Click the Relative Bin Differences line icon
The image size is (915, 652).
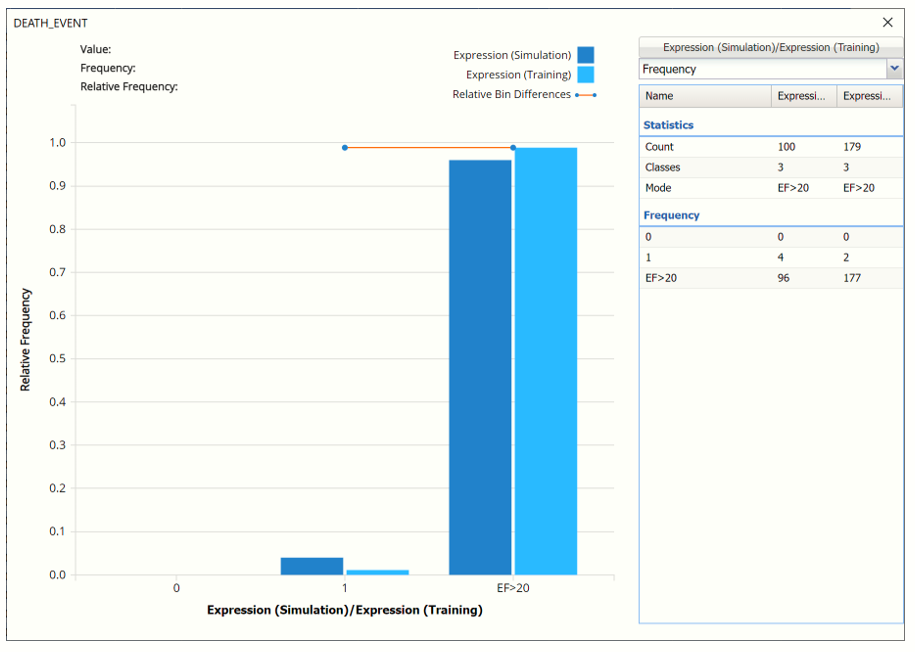click(585, 95)
